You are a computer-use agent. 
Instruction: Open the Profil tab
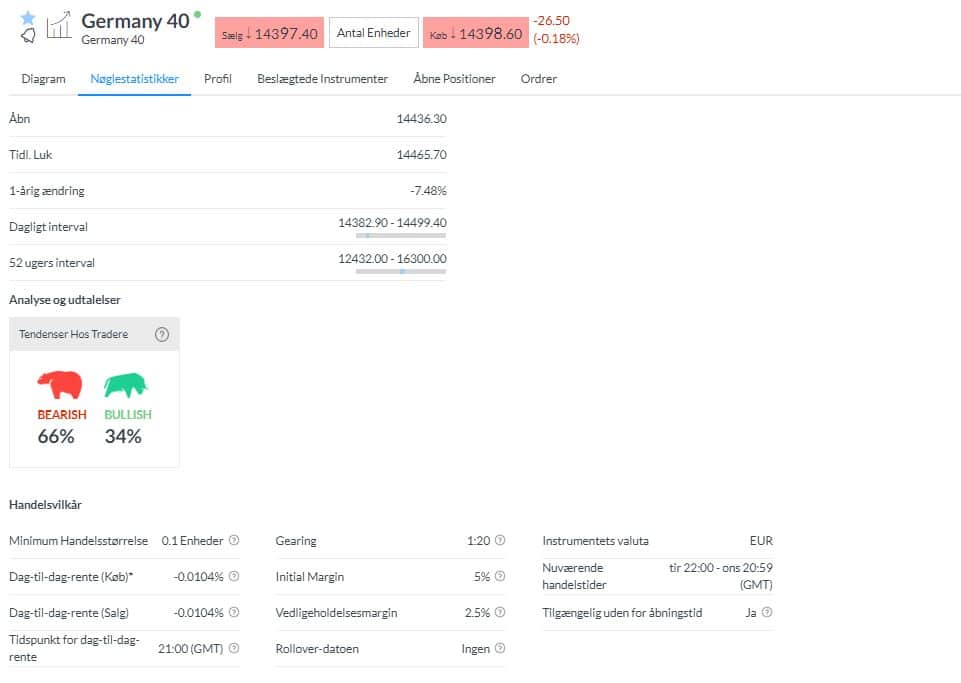[x=217, y=79]
